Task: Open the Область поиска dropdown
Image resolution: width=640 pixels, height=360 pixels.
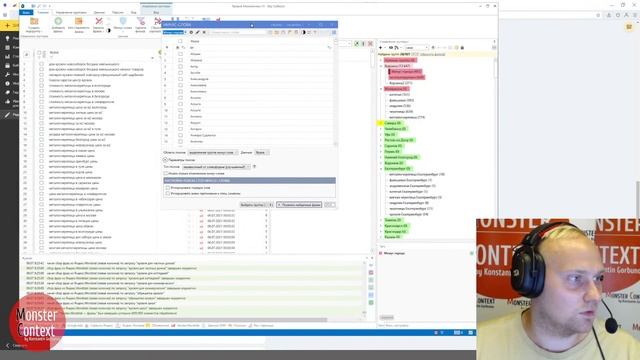Action: 213,152
